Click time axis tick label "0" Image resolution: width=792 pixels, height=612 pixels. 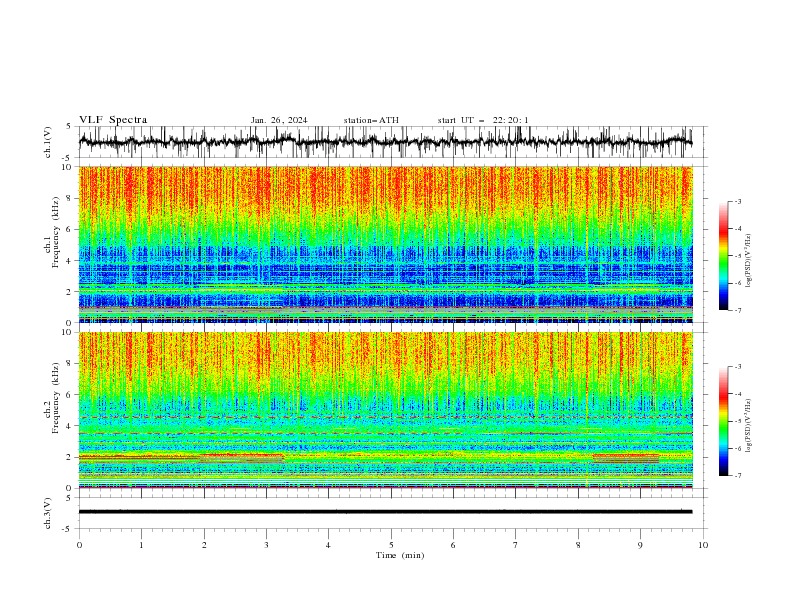coord(79,545)
